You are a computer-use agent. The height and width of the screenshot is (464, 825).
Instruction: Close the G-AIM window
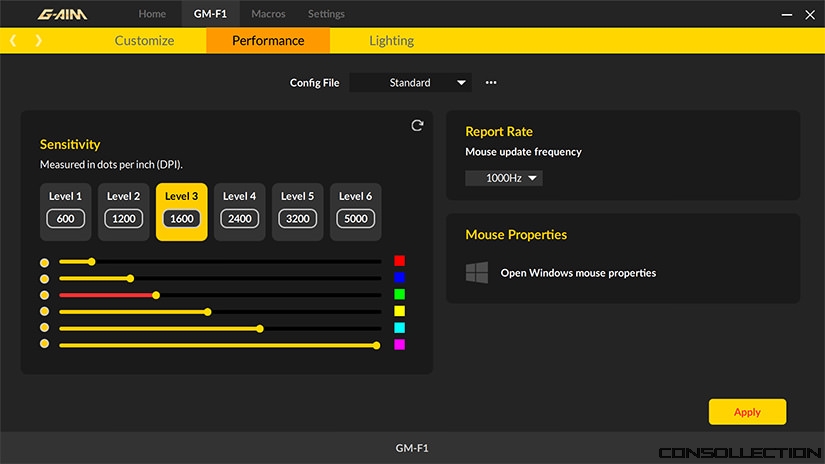tap(810, 15)
